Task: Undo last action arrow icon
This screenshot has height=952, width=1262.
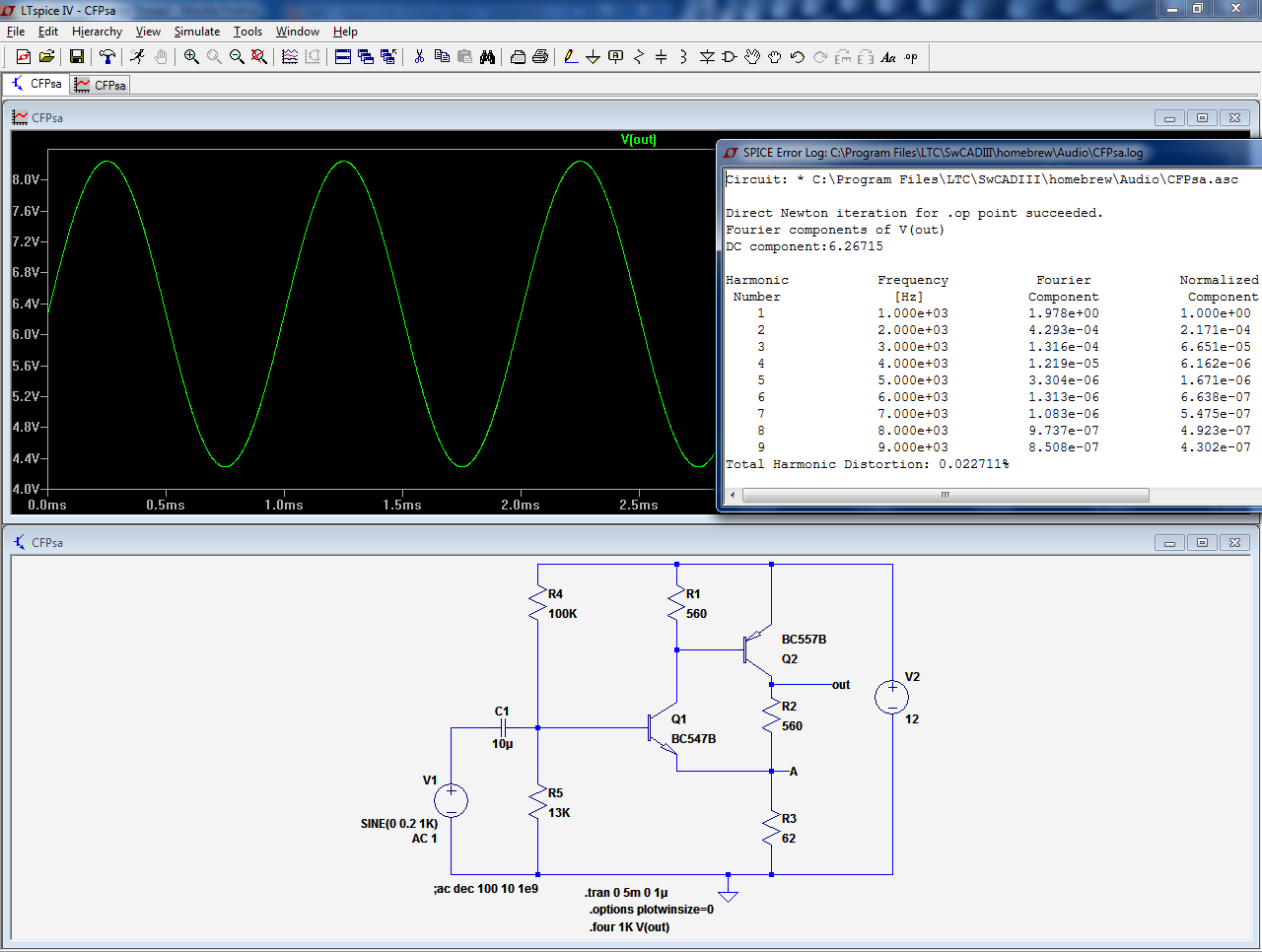Action: [798, 57]
